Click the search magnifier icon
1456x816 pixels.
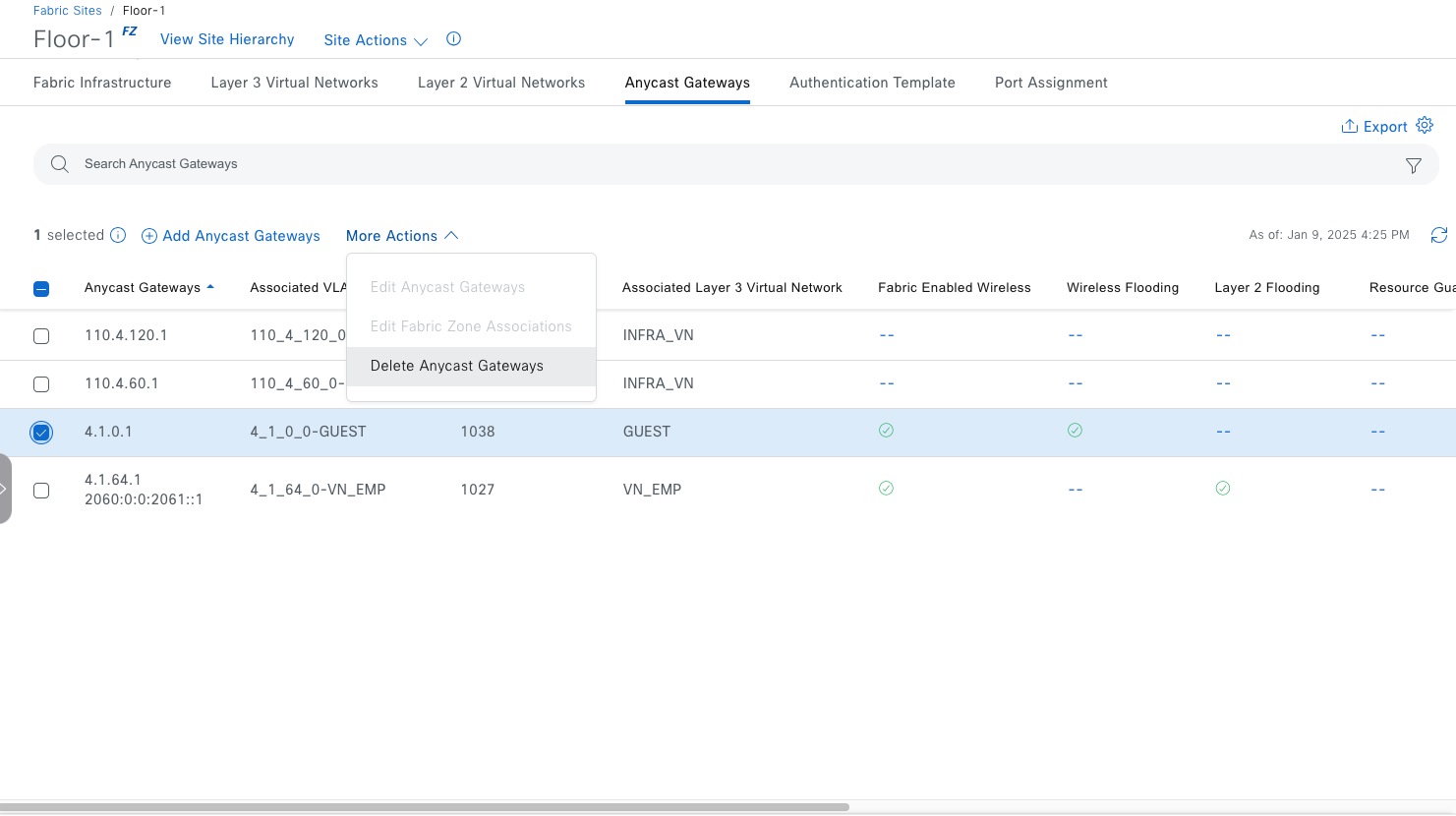(60, 164)
